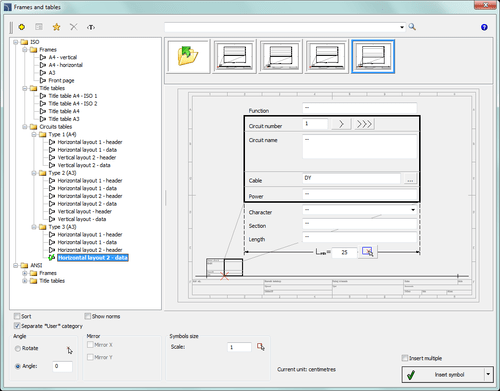Click the Circuit name input field

359,146
